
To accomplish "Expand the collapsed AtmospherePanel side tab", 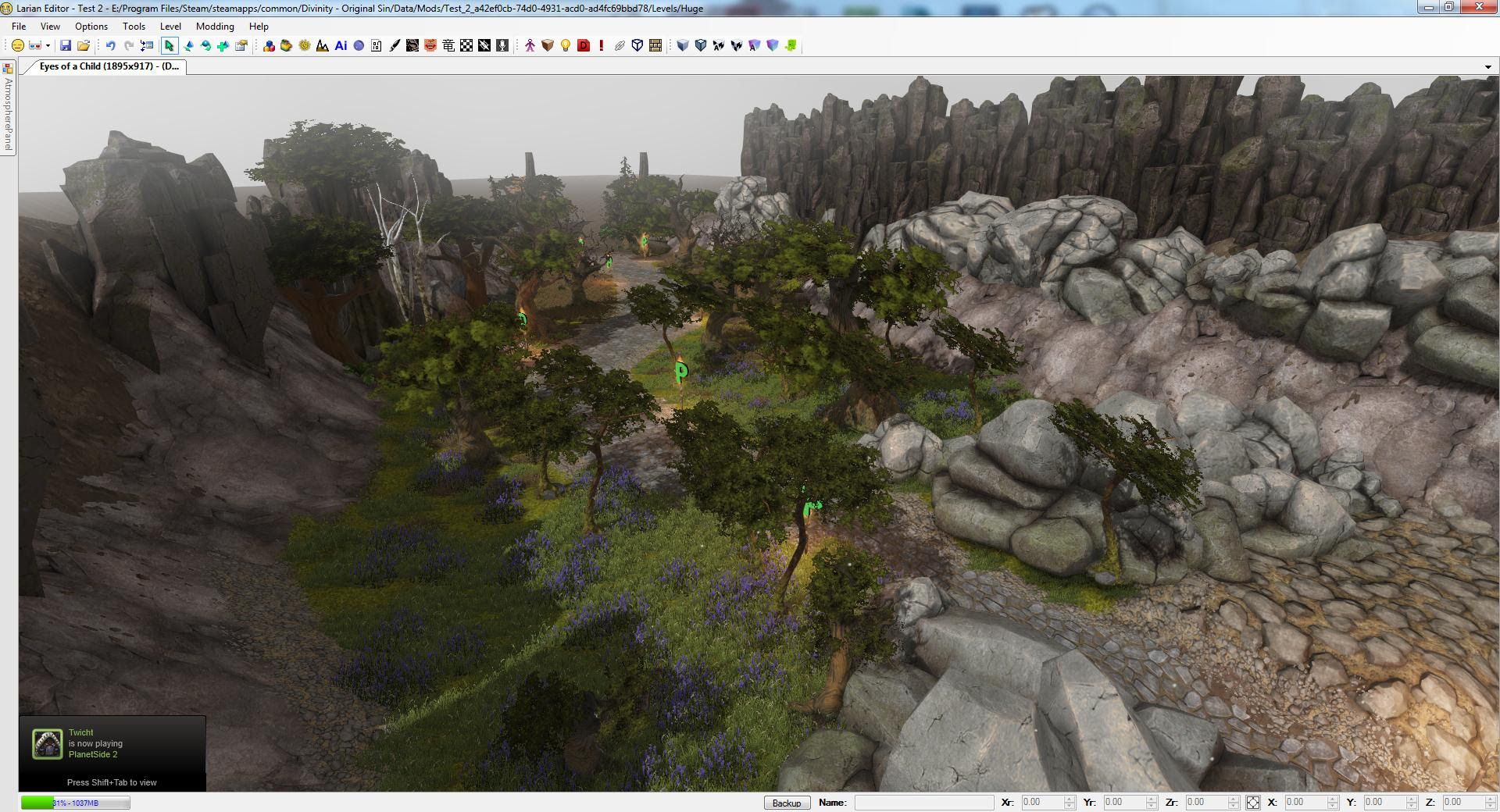I will point(8,109).
